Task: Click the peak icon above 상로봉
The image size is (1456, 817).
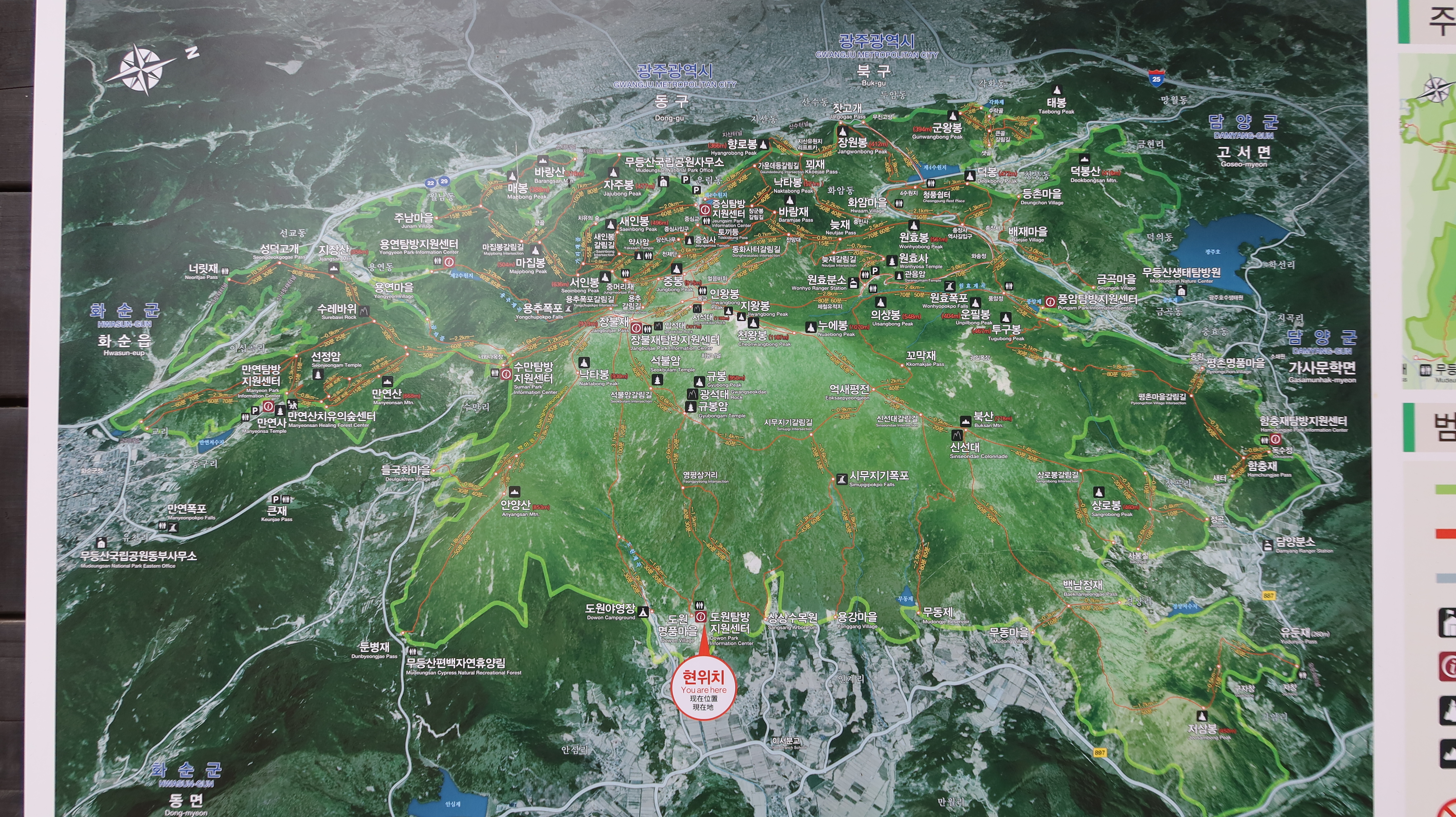Action: pos(1098,492)
